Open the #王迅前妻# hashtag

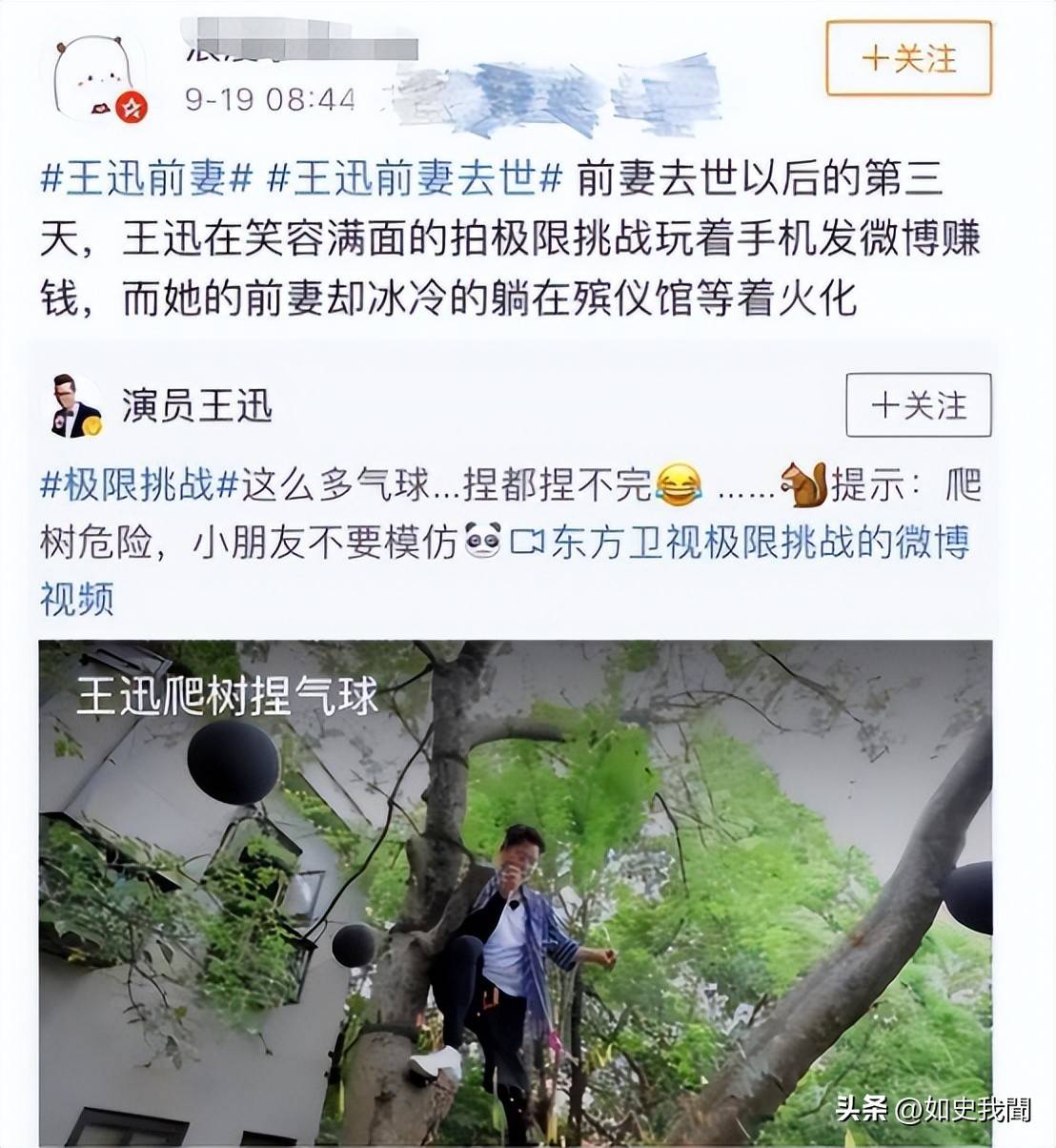tap(147, 178)
